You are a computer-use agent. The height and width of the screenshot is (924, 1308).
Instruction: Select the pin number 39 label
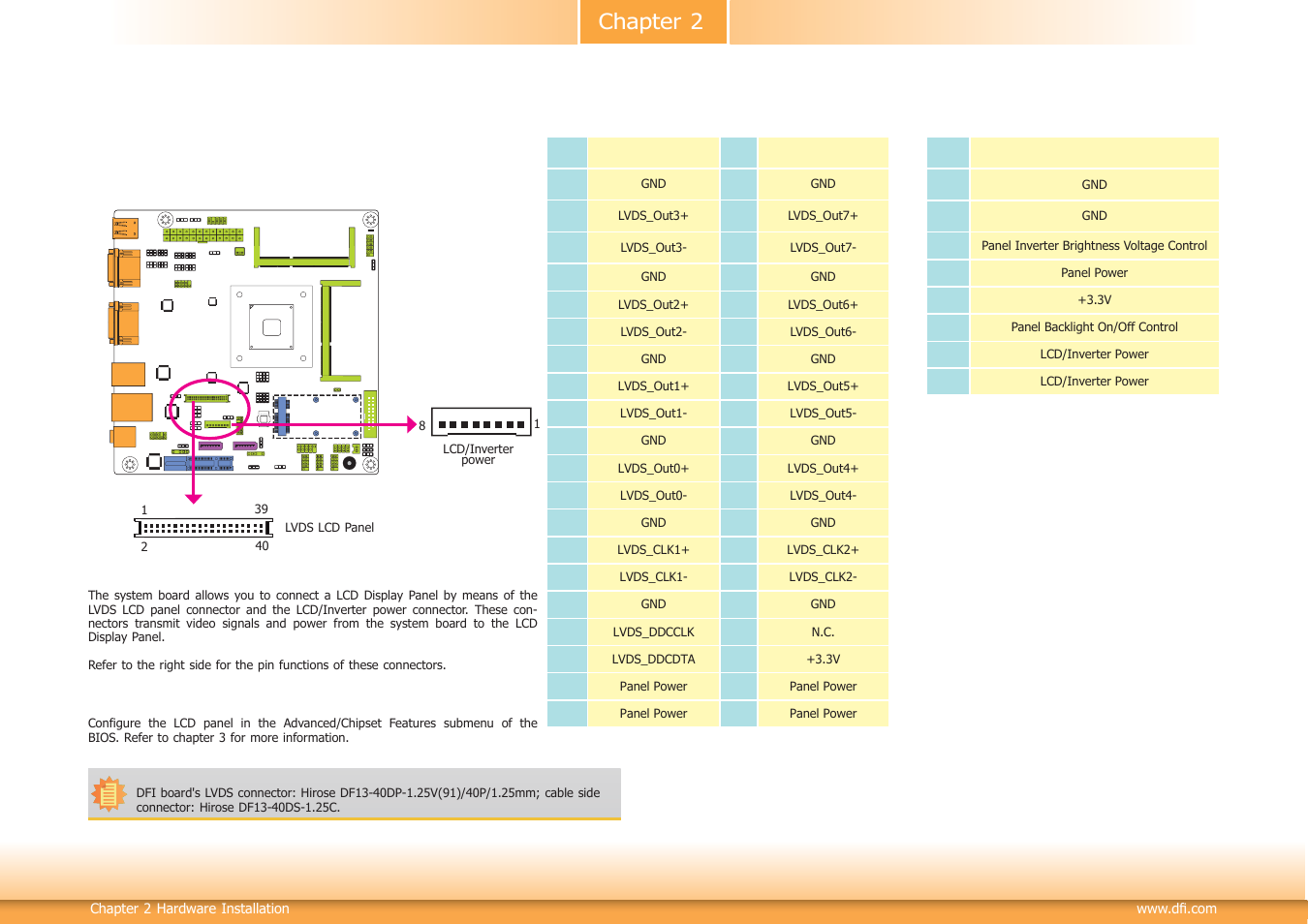[x=262, y=509]
